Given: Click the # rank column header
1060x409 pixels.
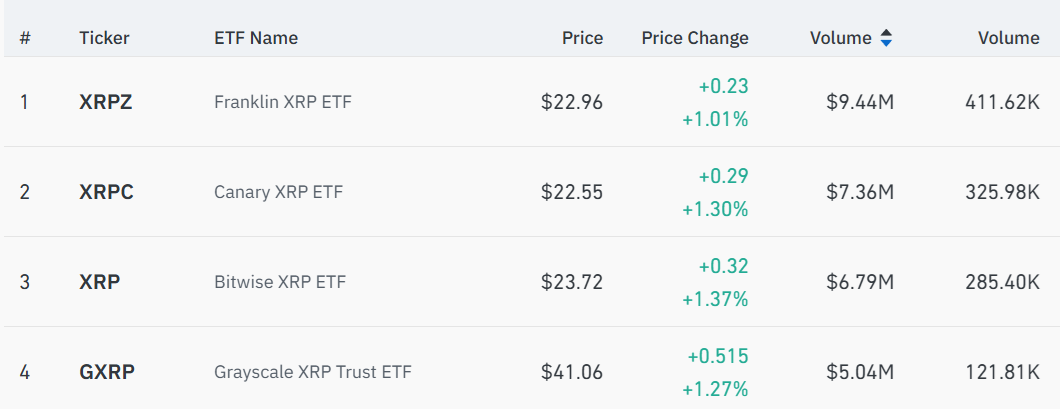Looking at the screenshot, I should click(x=25, y=38).
